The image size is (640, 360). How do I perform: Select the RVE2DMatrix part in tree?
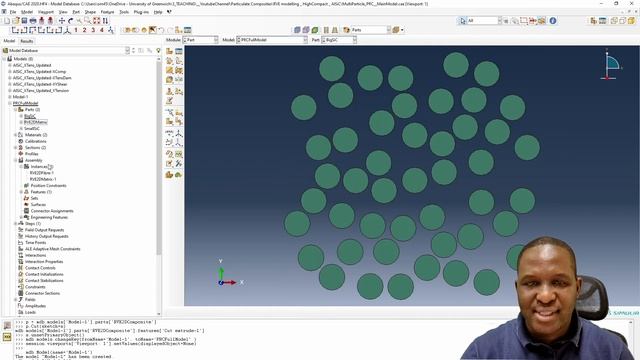(36, 122)
